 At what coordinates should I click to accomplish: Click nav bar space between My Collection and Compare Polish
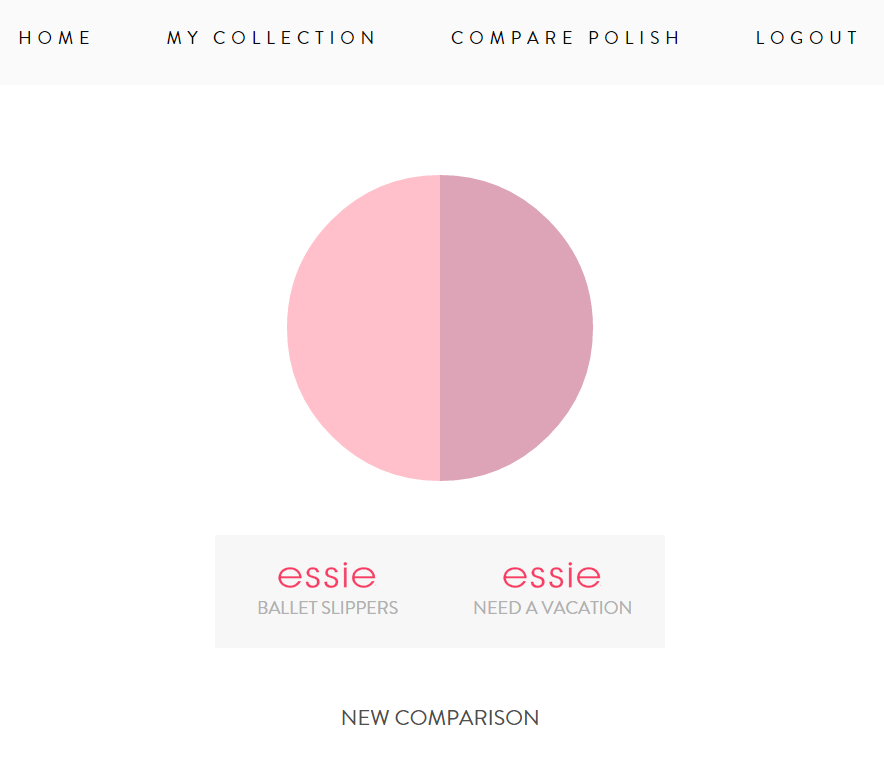(414, 38)
